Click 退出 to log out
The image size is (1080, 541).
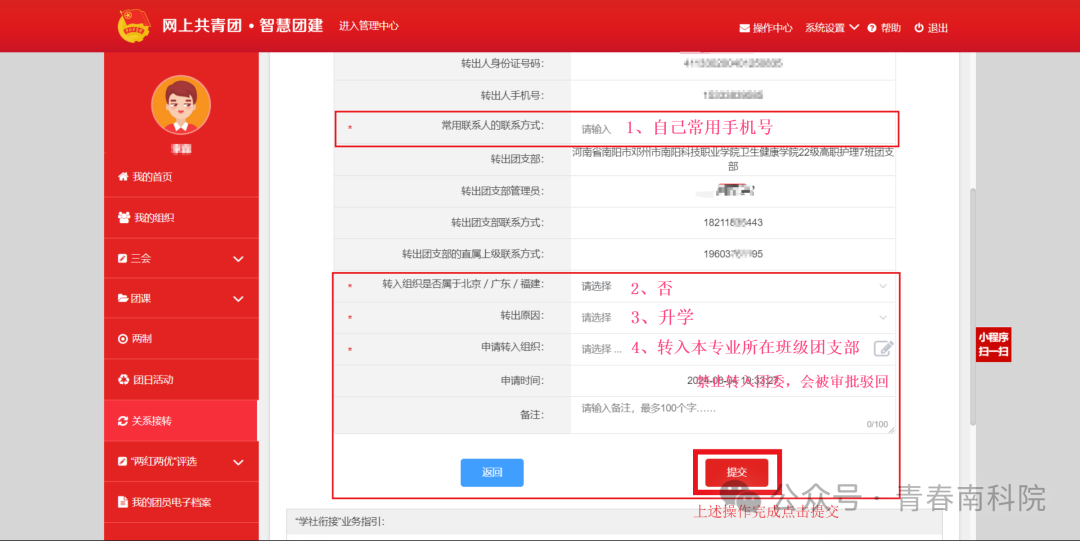pyautogui.click(x=931, y=28)
